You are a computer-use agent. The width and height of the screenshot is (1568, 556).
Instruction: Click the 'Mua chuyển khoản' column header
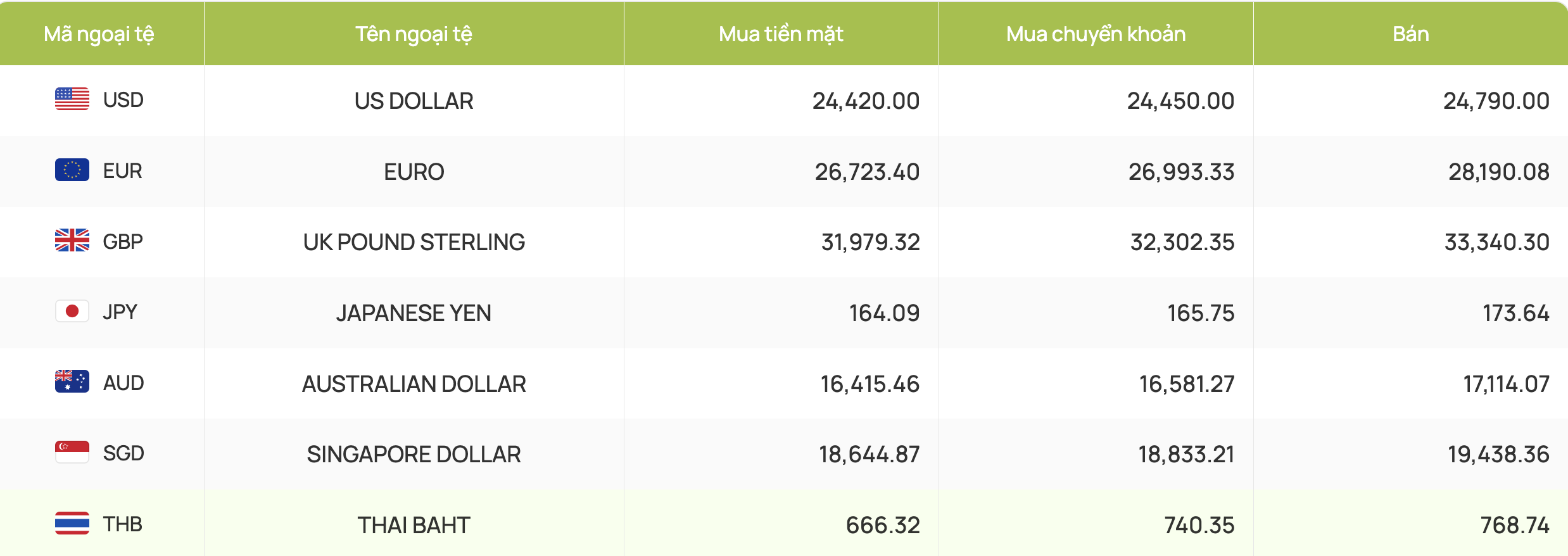[1096, 34]
